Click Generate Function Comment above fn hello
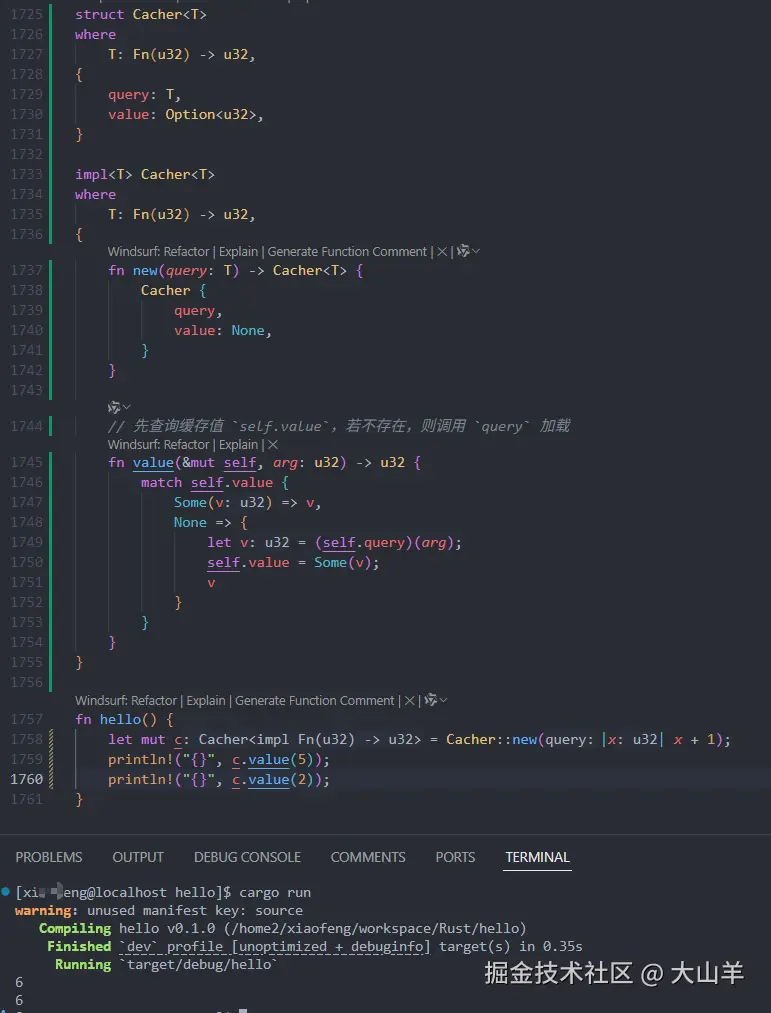 tap(315, 701)
